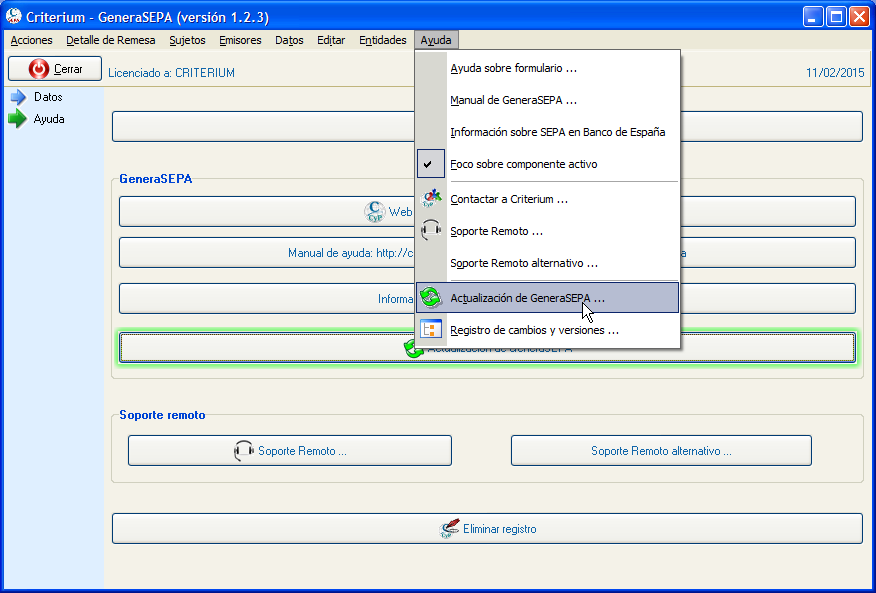876x593 pixels.
Task: Select the blue arrow icon beside Datos
Action: [x=18, y=97]
